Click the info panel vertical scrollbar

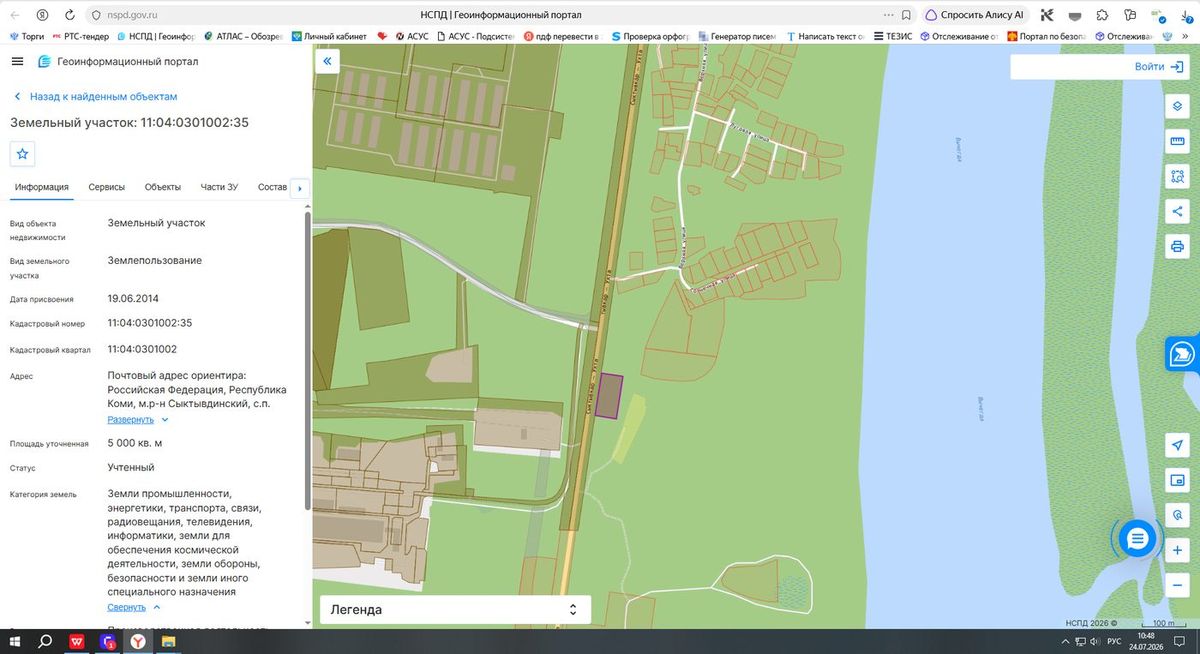coord(307,360)
